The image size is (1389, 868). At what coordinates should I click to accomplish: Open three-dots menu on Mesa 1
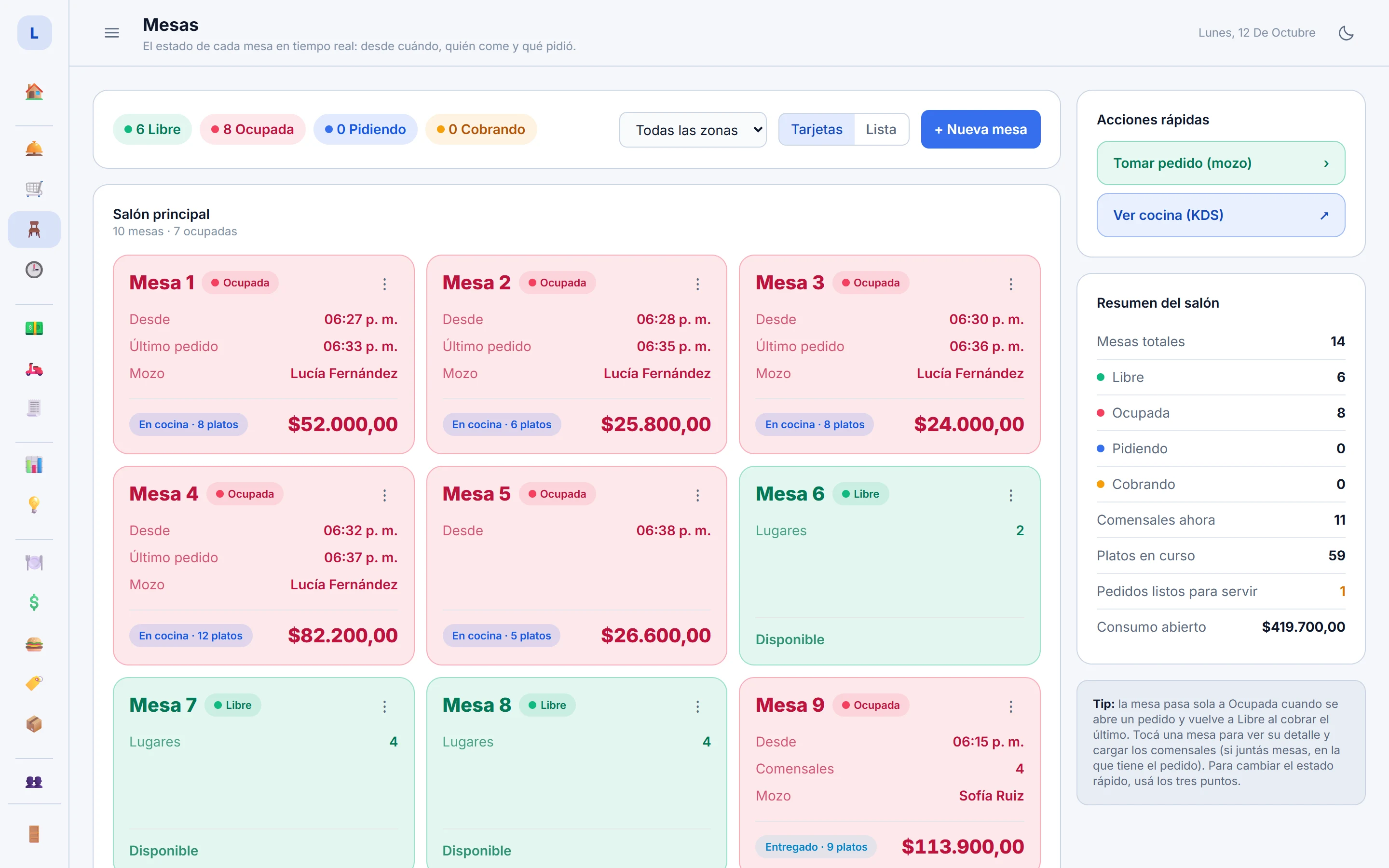pos(384,284)
